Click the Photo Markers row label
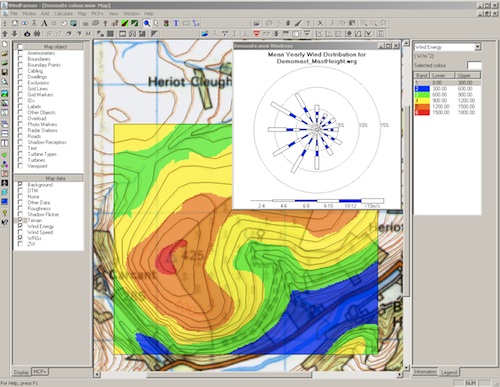Screen dimensions: 500x387 tap(42, 124)
